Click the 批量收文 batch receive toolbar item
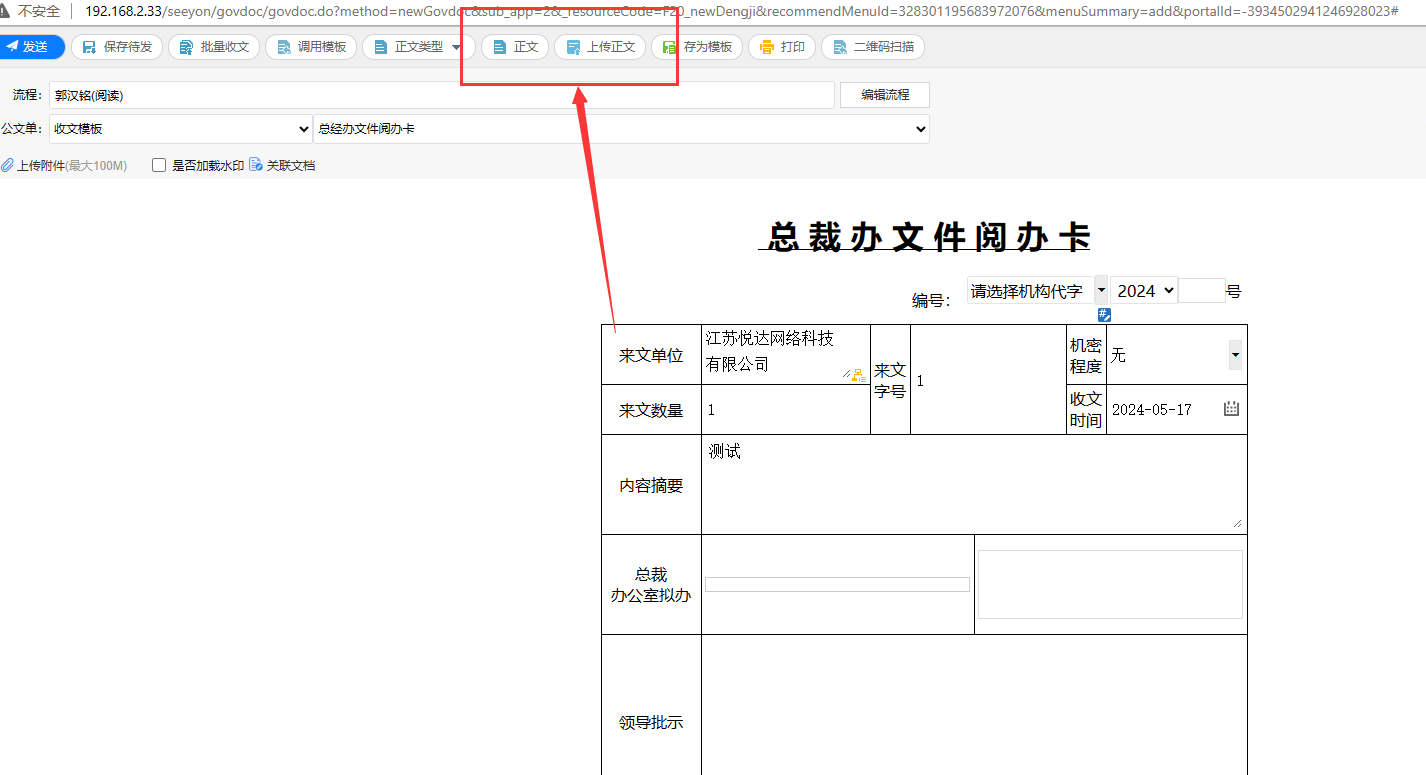1426x775 pixels. tap(214, 47)
